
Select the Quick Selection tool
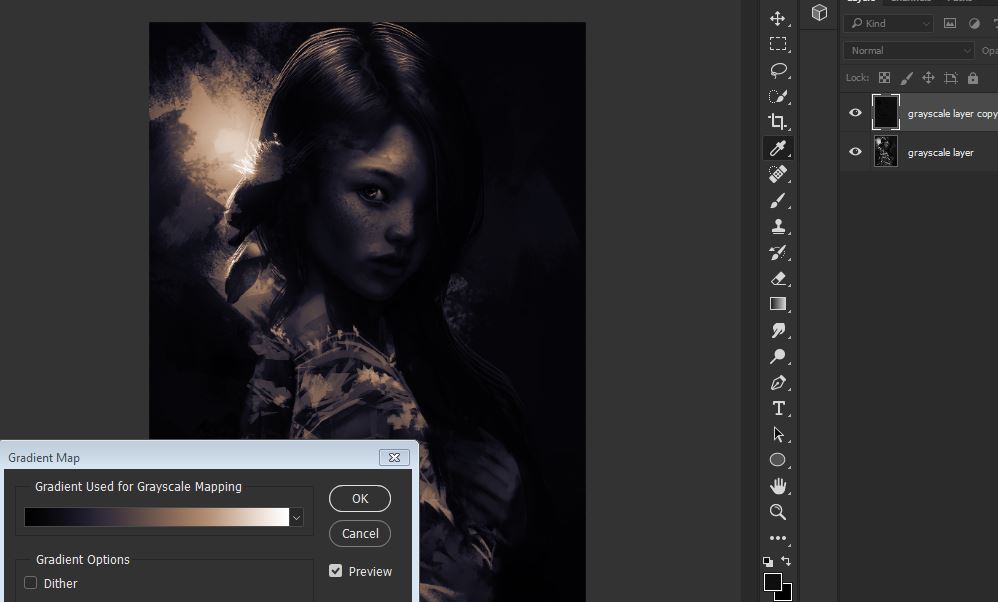[x=777, y=96]
